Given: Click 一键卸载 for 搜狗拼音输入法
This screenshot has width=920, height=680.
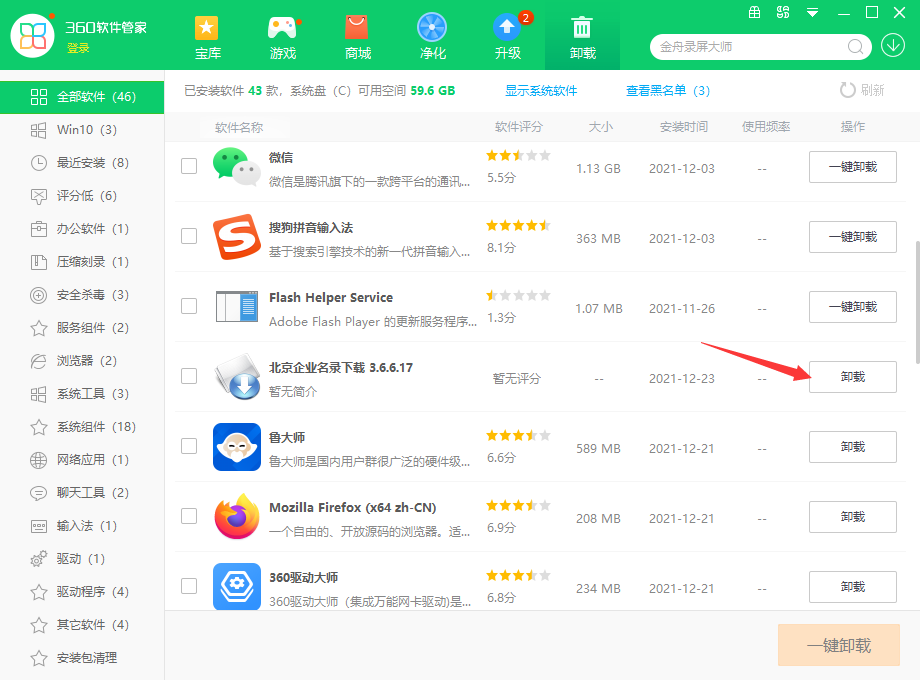Looking at the screenshot, I should [x=853, y=237].
